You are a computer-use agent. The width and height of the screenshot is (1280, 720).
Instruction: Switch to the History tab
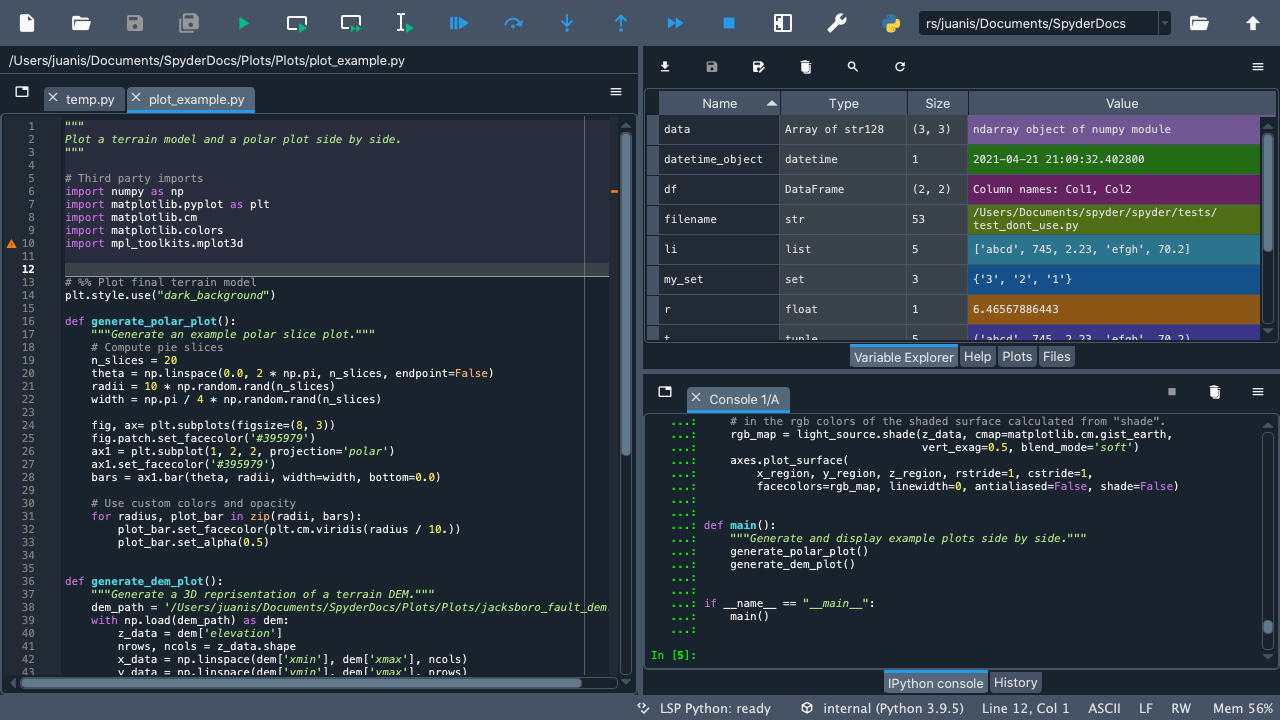click(1015, 683)
